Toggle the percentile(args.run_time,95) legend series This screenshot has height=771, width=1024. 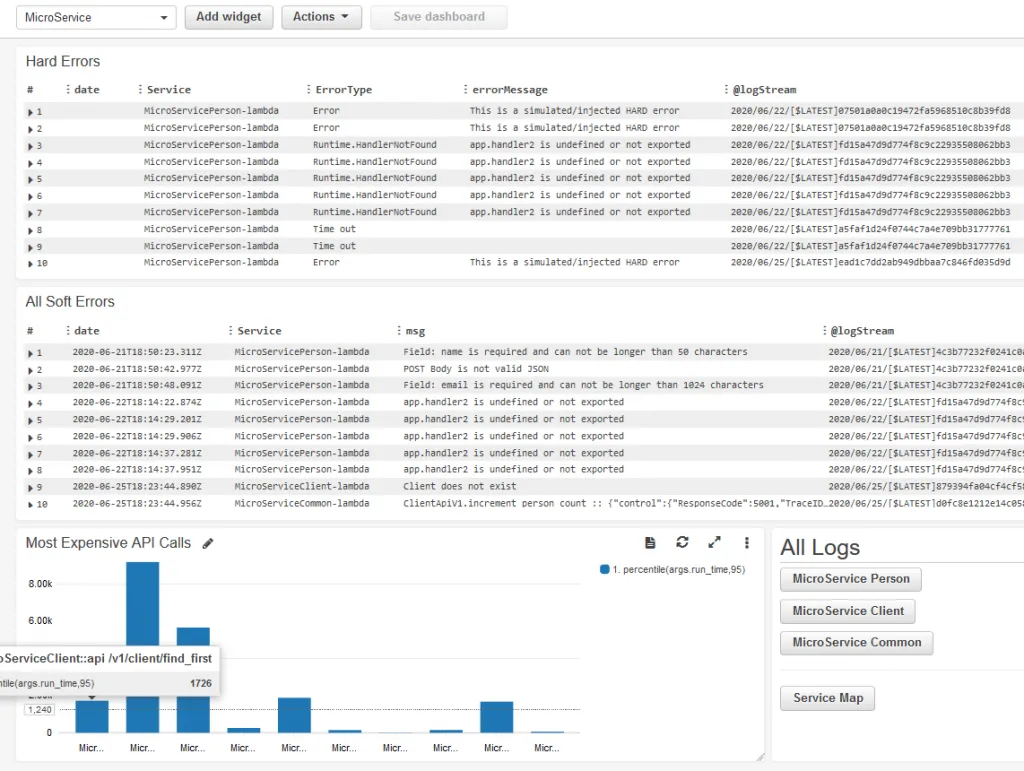604,569
